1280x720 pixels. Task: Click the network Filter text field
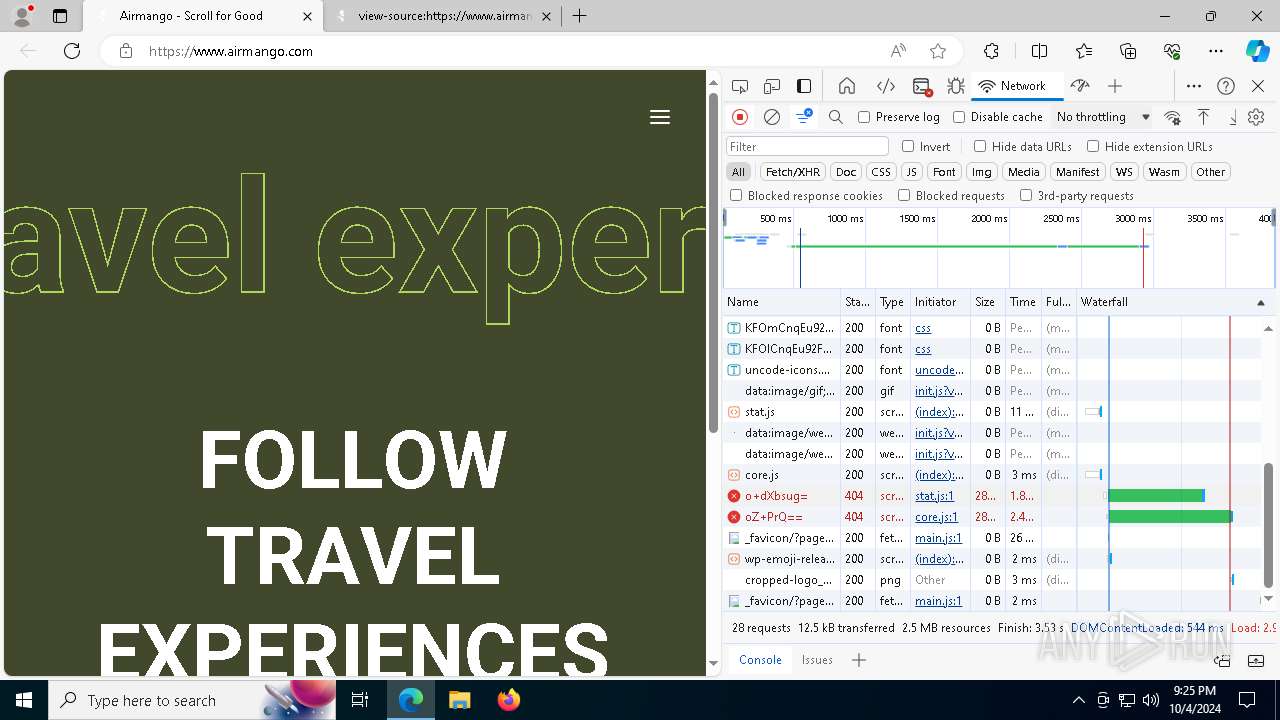coord(807,146)
